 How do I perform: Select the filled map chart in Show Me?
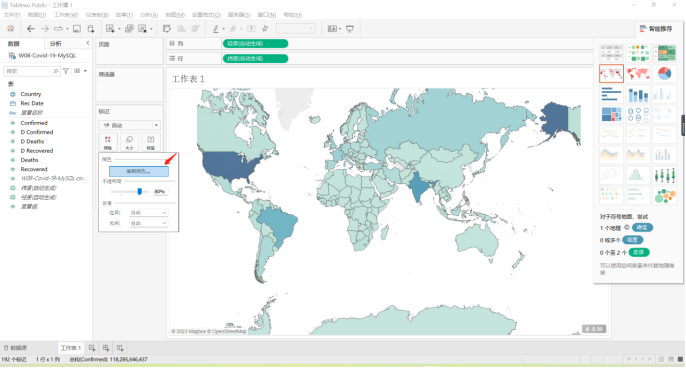637,74
